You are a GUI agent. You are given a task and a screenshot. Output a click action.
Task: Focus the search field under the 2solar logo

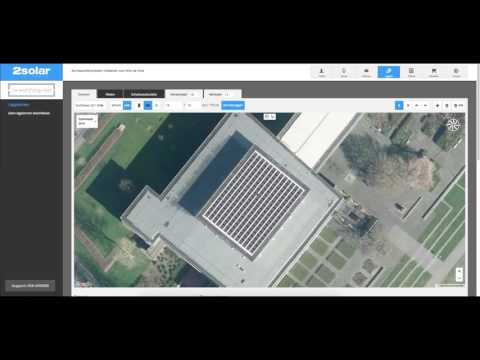point(31,90)
